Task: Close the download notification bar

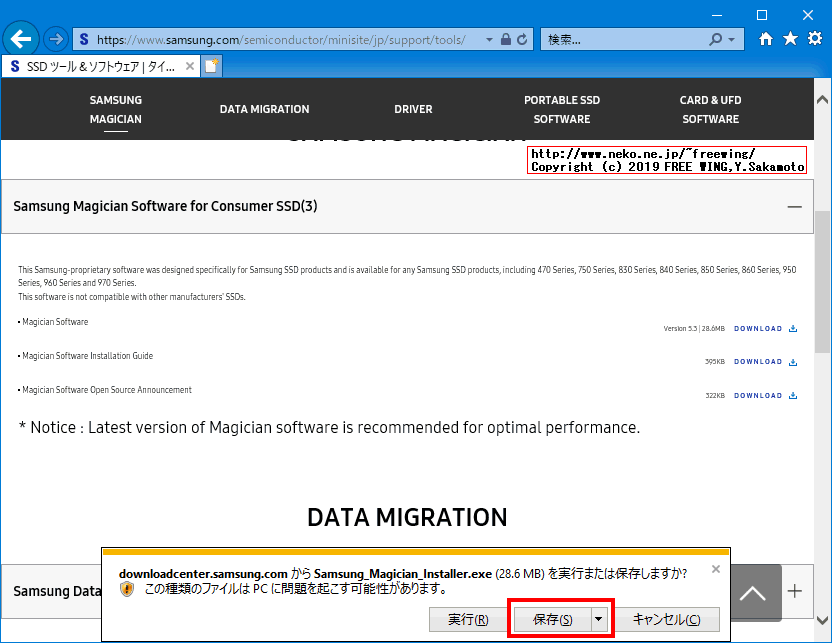Action: tap(715, 569)
